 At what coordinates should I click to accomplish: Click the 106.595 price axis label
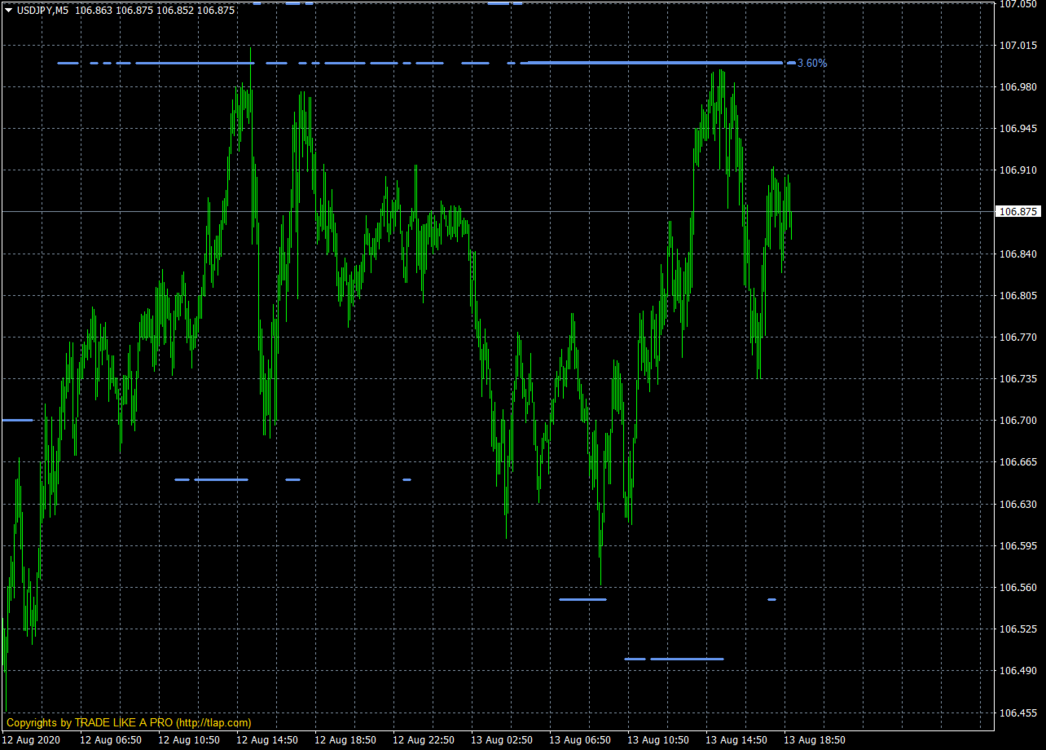point(1018,545)
